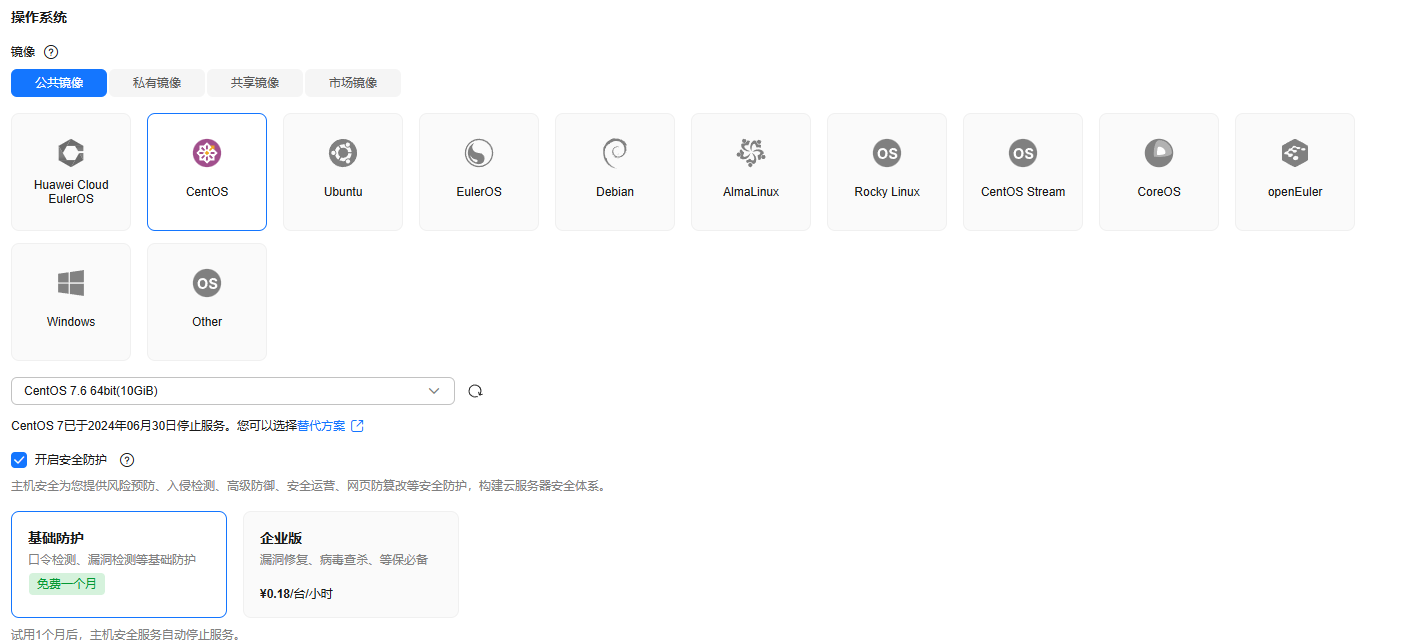Open the CentOS 7.6 64bit version dropdown

point(233,391)
